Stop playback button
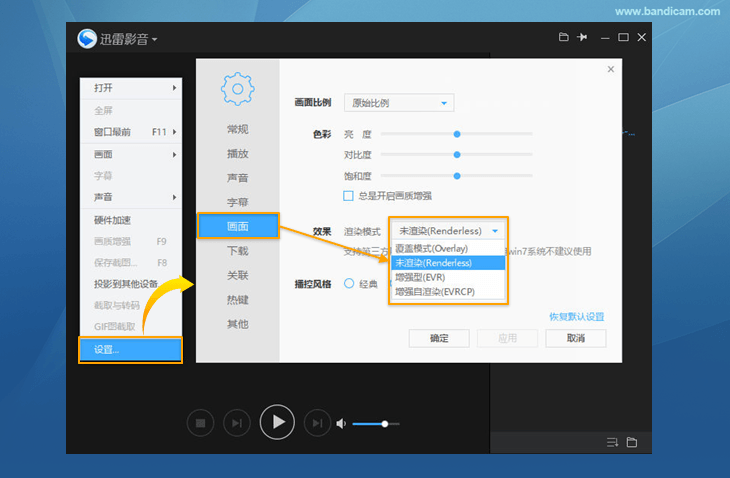The image size is (730, 478). (x=200, y=423)
